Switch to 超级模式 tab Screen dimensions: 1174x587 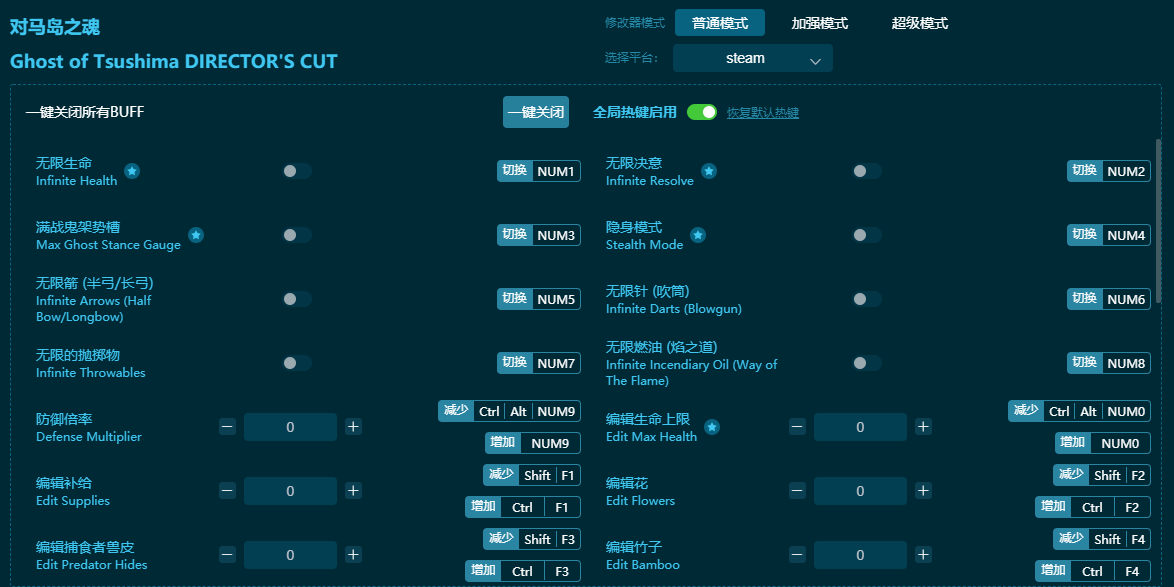point(919,23)
